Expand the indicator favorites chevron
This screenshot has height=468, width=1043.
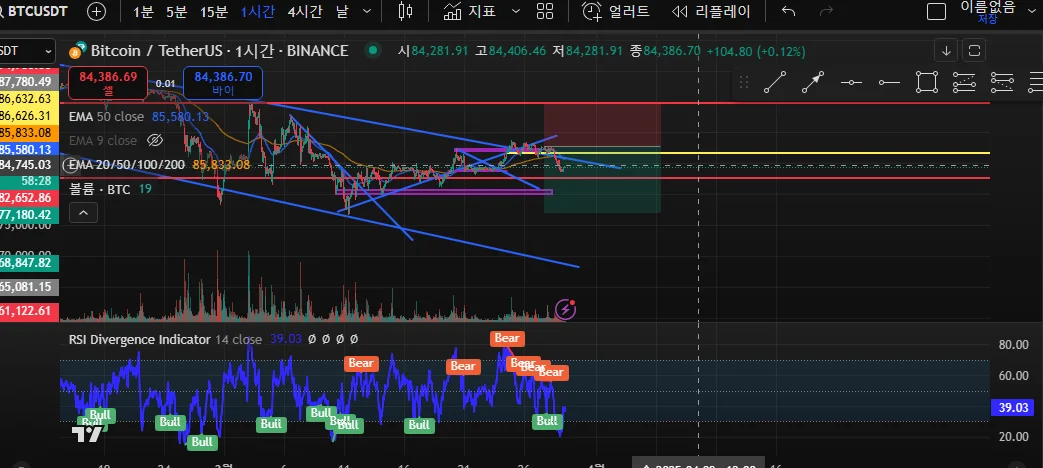516,11
